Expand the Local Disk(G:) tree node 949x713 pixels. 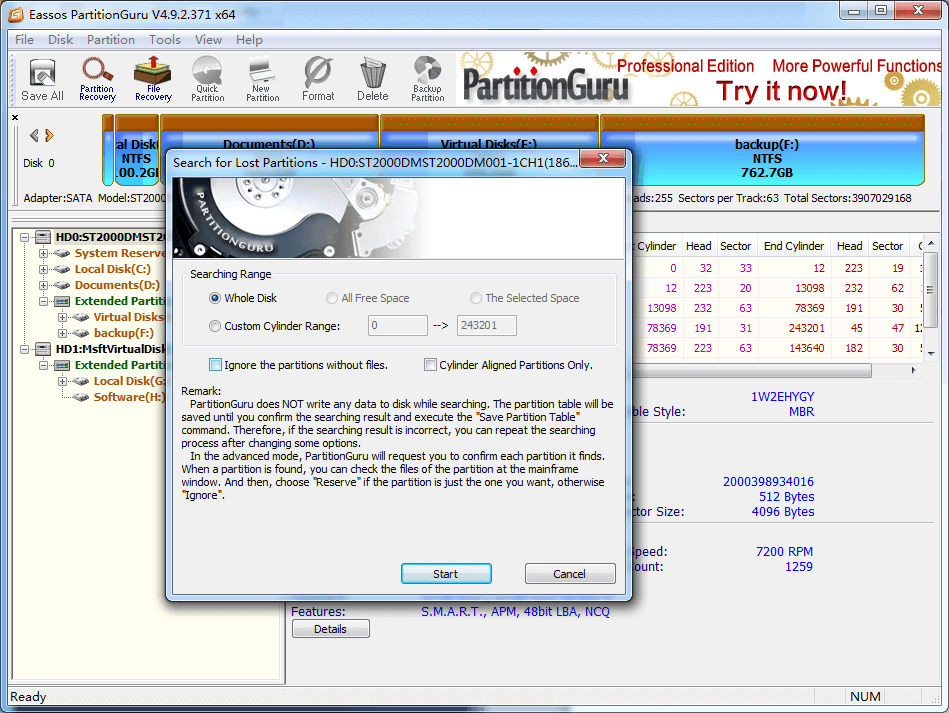pyautogui.click(x=62, y=381)
